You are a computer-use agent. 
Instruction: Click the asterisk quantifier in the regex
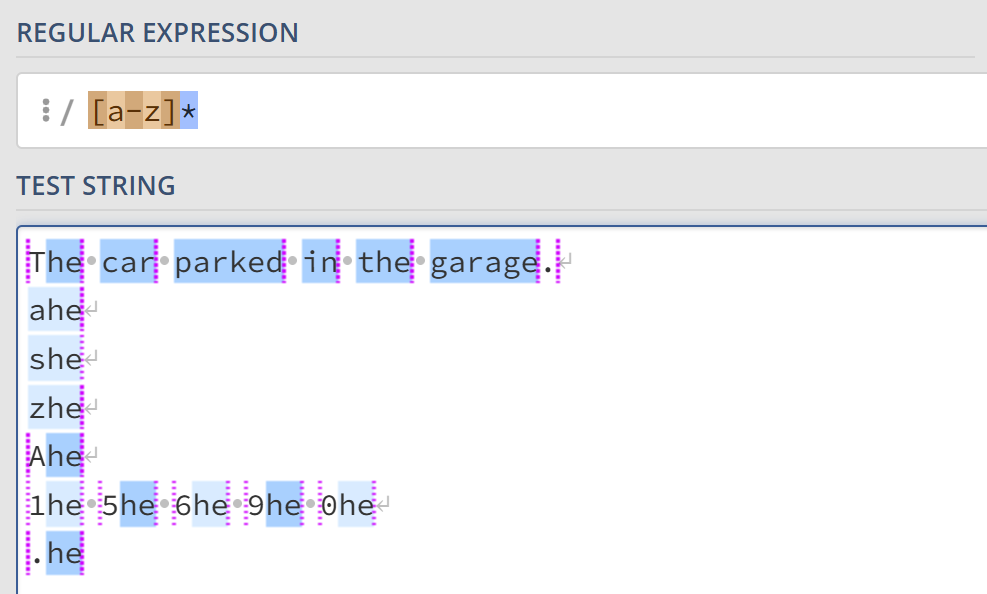pyautogui.click(x=189, y=111)
